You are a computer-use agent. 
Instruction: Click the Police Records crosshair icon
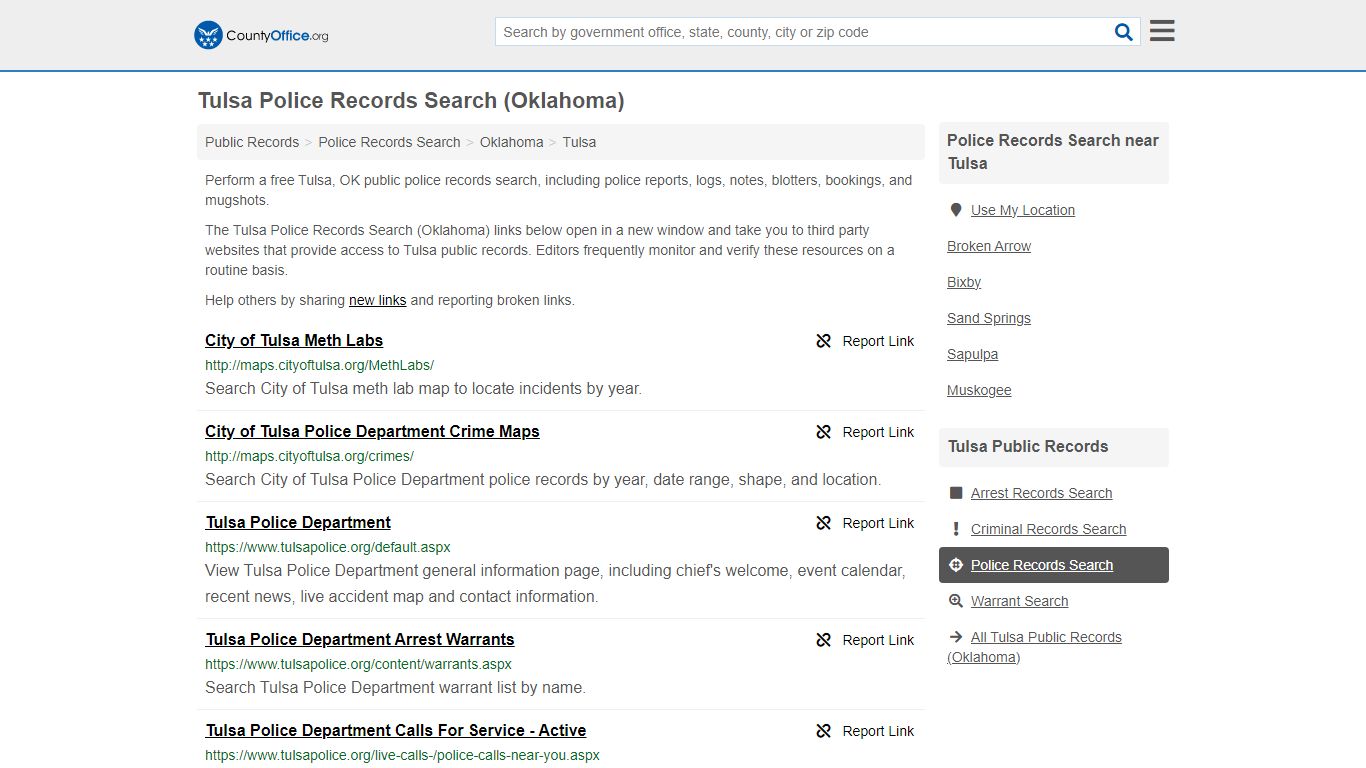point(955,565)
